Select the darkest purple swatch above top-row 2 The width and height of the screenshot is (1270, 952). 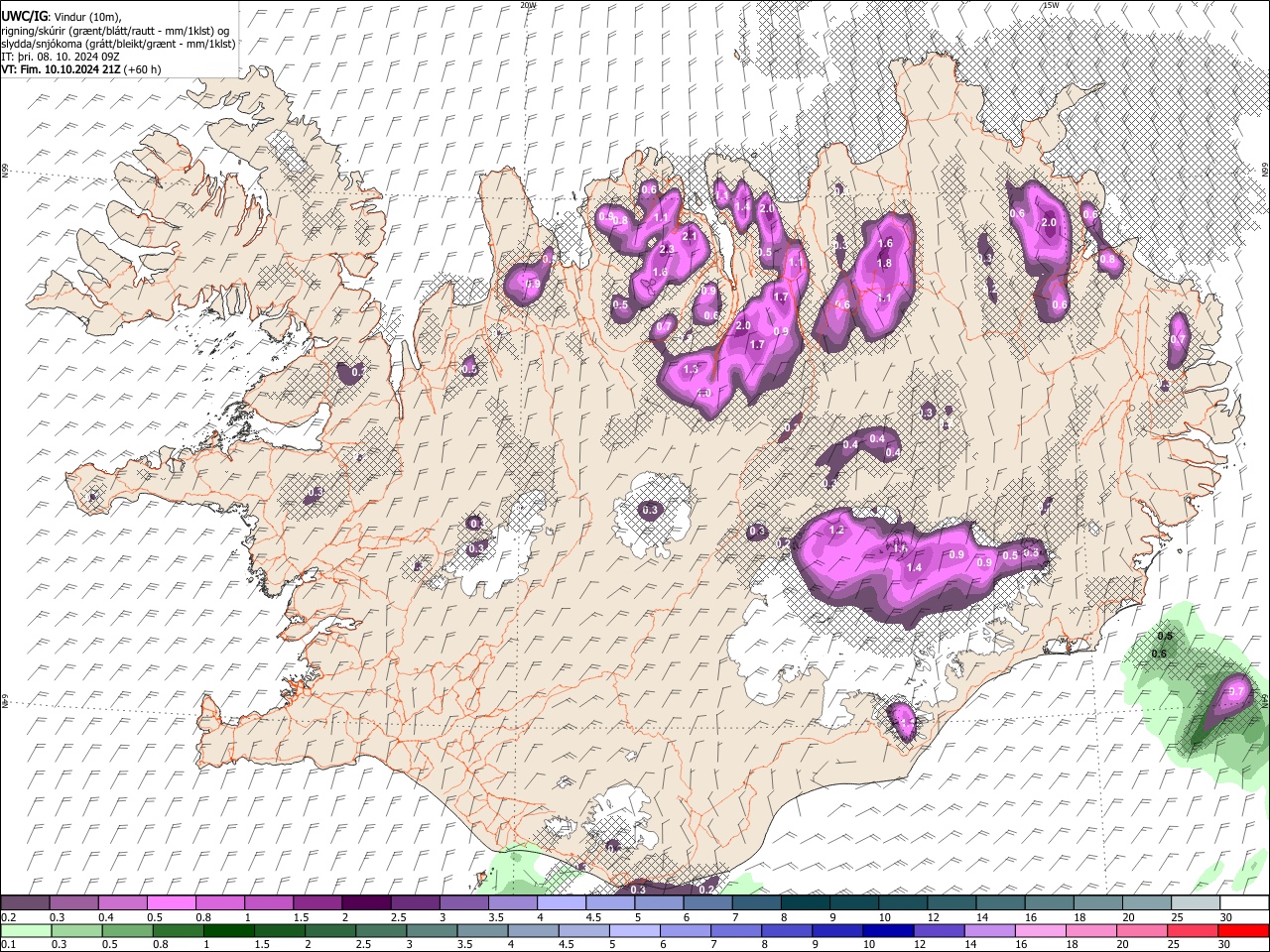coord(365,903)
